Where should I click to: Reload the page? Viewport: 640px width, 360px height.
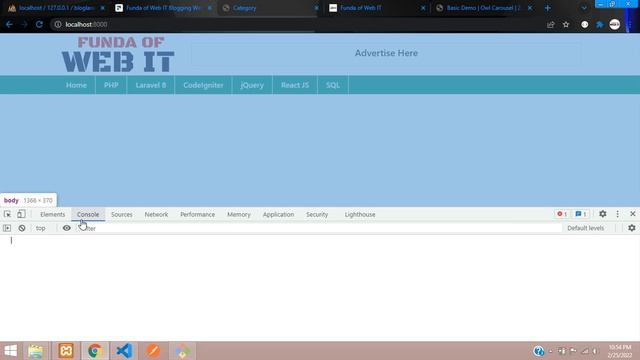[x=39, y=24]
